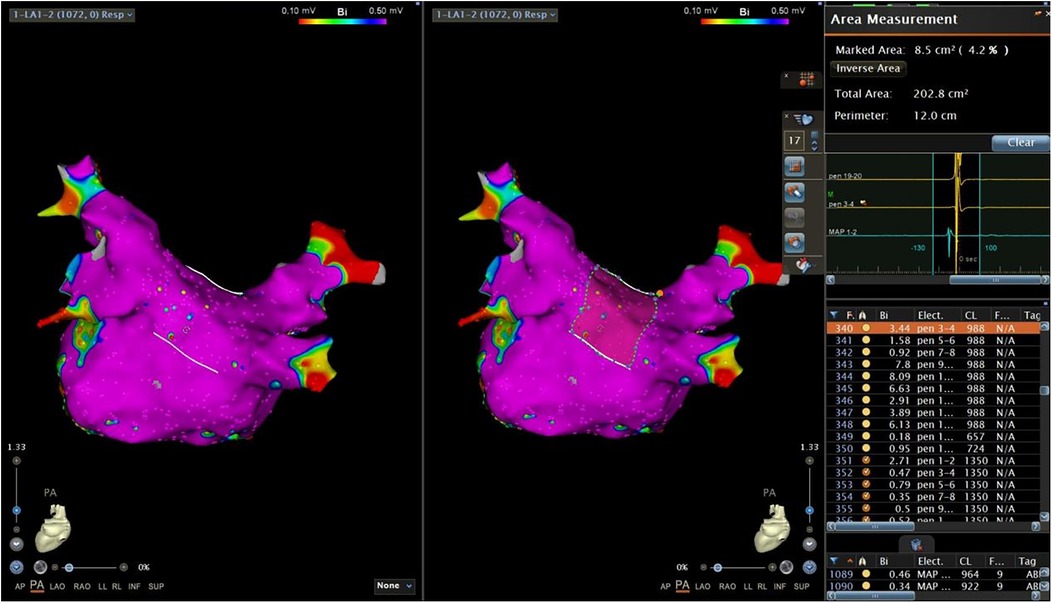
Task: Select point 1089 row in lower table
Action: coord(933,574)
